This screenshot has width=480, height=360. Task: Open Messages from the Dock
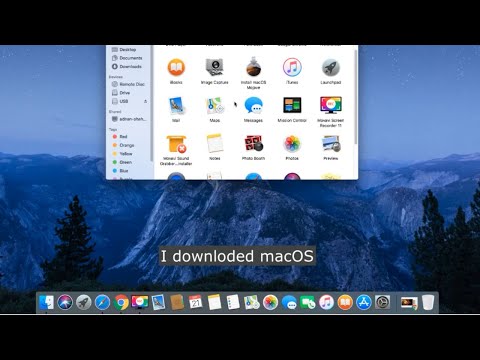coord(289,303)
